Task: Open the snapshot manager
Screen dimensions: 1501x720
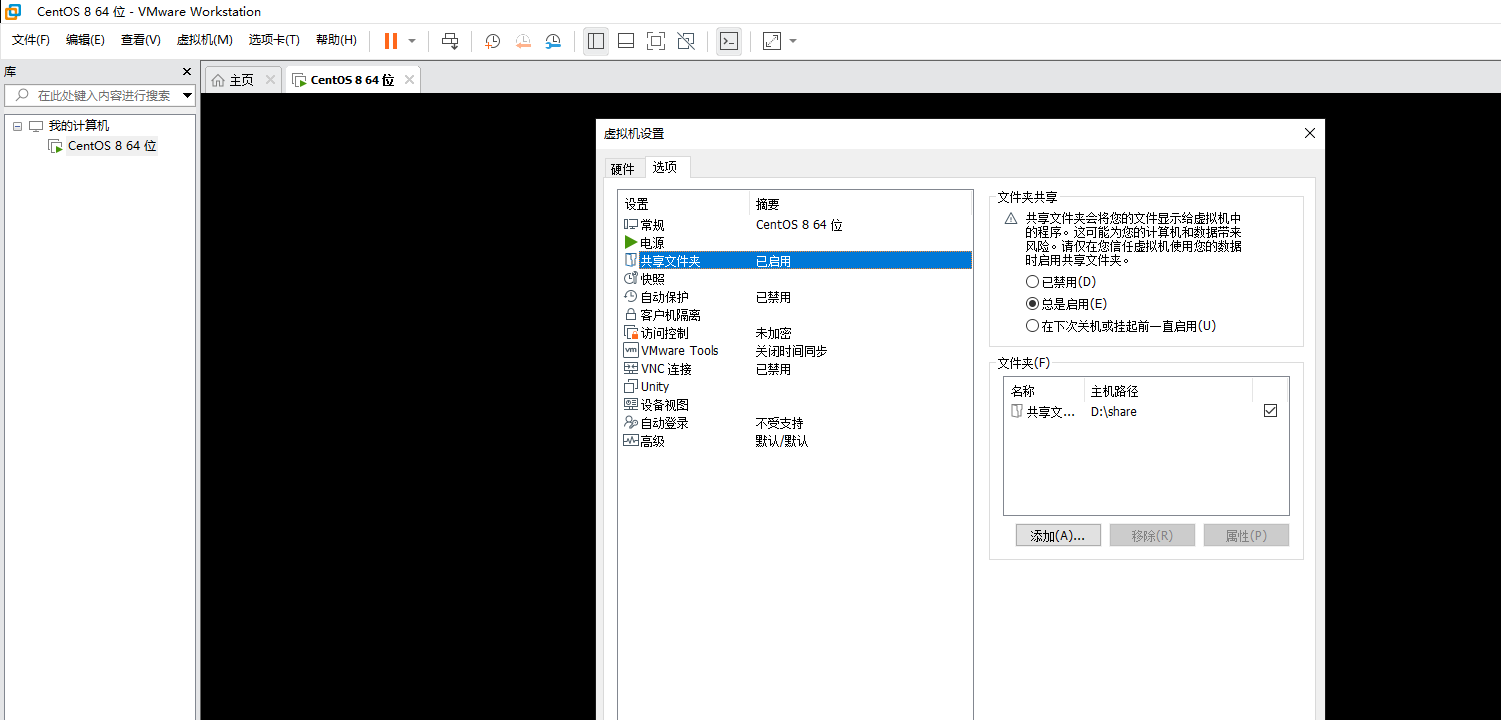Action: [553, 41]
